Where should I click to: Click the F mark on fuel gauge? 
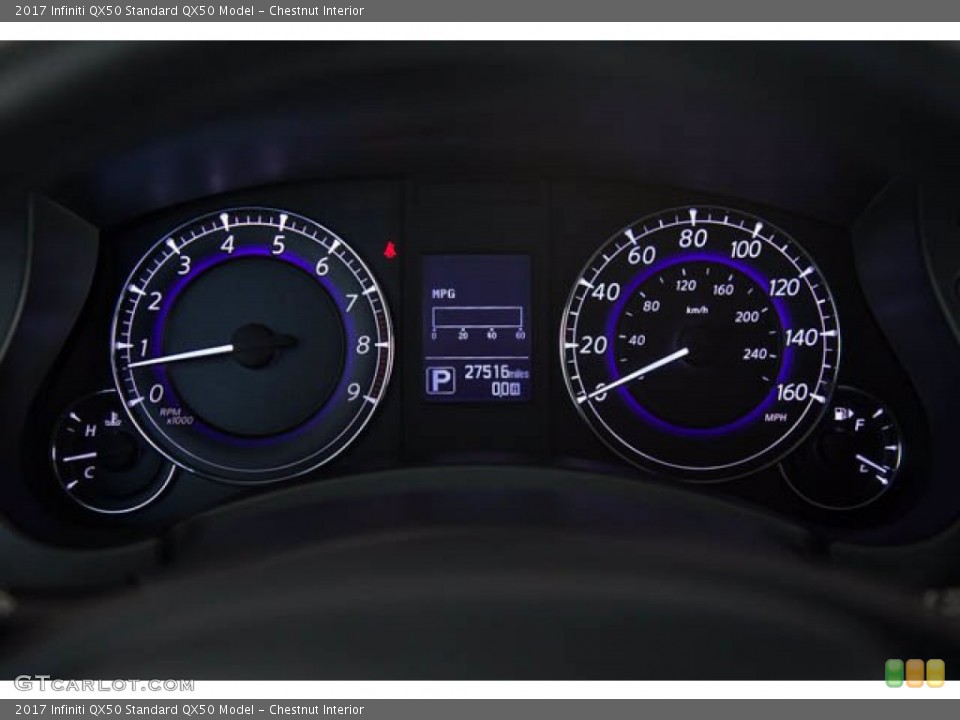859,424
